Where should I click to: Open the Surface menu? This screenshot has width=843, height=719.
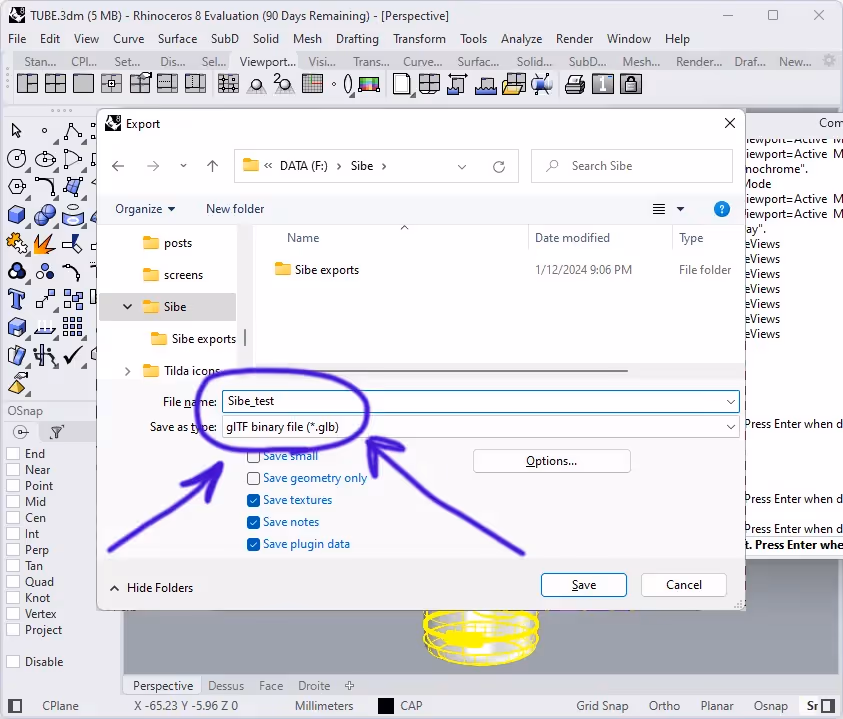coord(177,39)
